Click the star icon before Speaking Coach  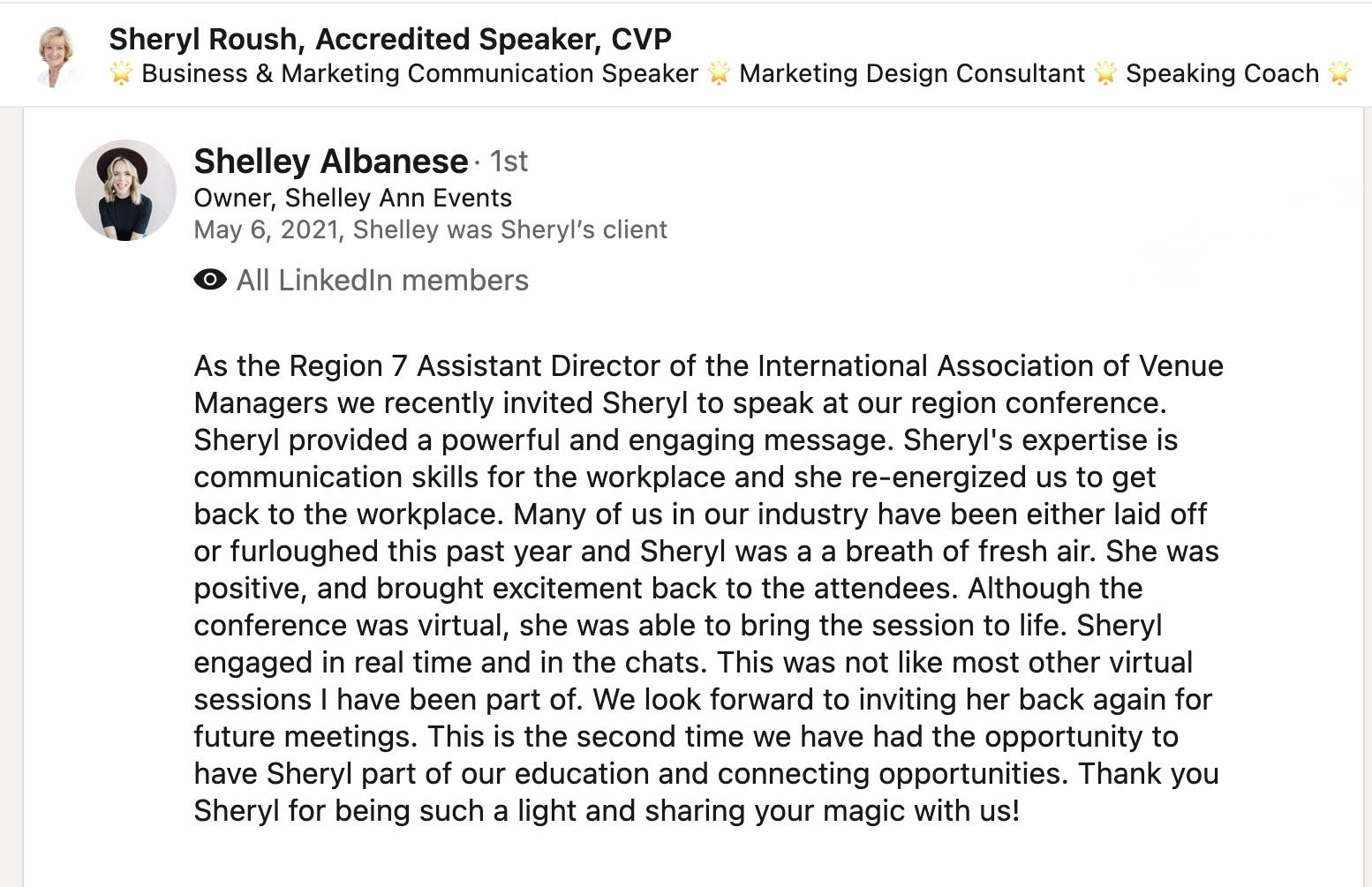1105,73
